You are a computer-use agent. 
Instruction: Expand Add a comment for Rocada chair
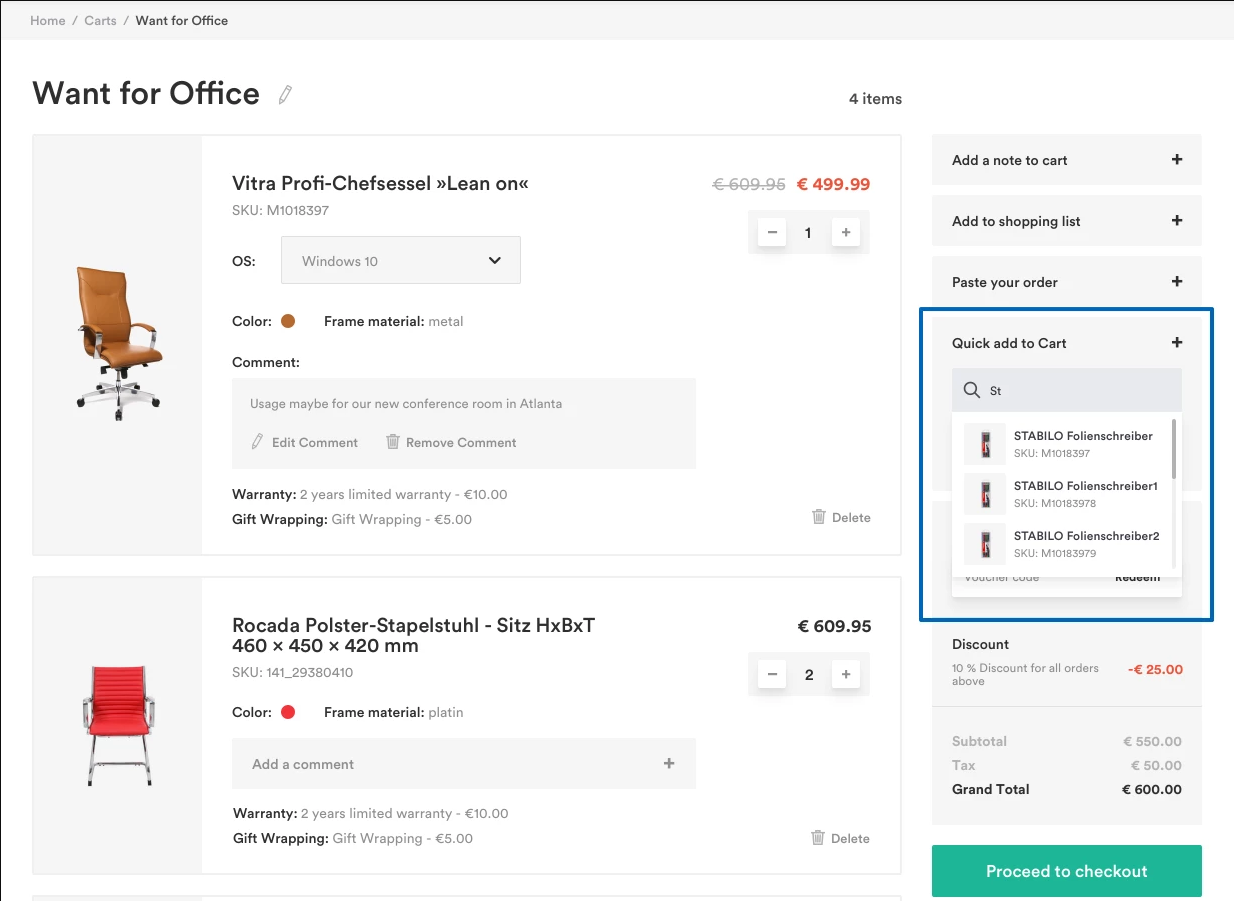coord(464,764)
